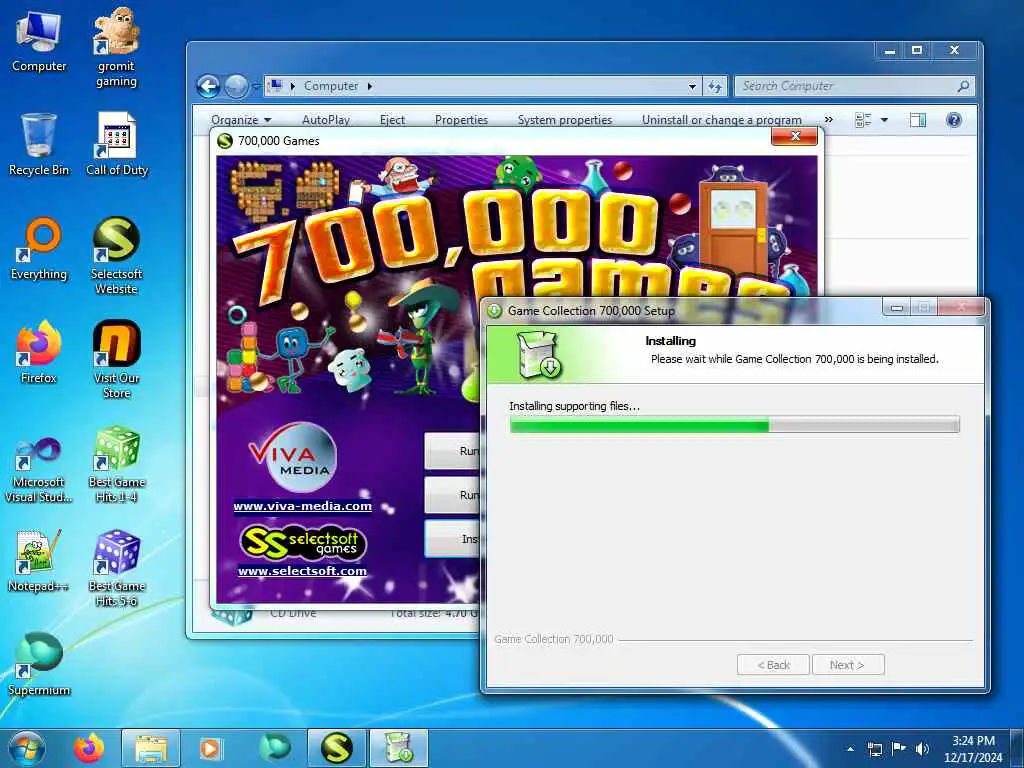Image resolution: width=1024 pixels, height=768 pixels.
Task: Click the Install button in launcher
Action: click(x=452, y=539)
